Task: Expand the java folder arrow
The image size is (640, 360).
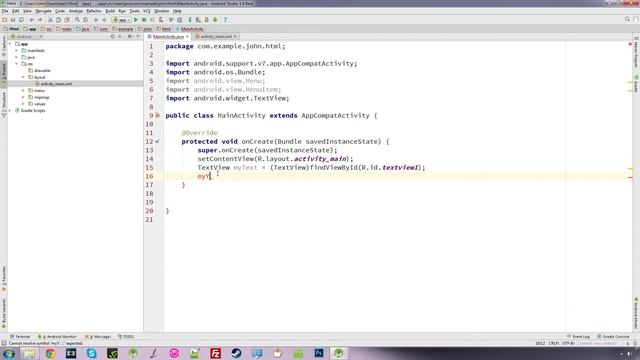Action: point(17,57)
